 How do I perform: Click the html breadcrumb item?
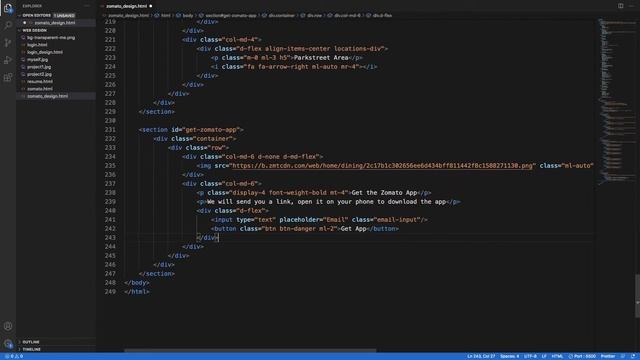[x=165, y=16]
